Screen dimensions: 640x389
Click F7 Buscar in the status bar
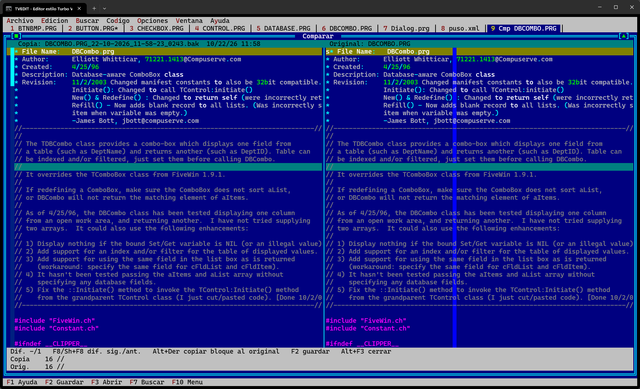pos(147,382)
